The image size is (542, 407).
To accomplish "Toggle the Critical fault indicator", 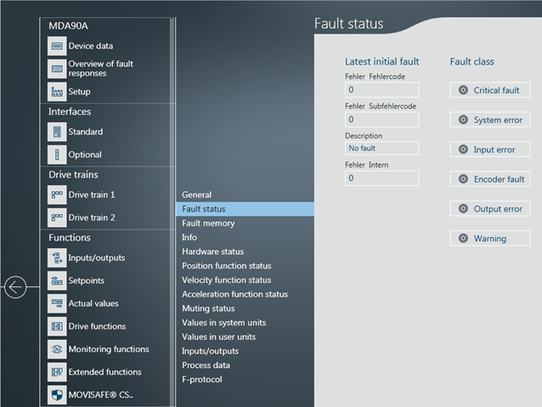I will 463,90.
